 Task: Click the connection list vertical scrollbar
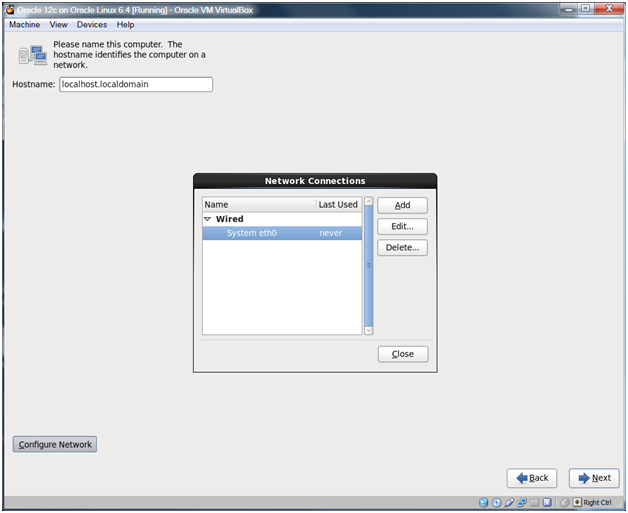(x=368, y=266)
